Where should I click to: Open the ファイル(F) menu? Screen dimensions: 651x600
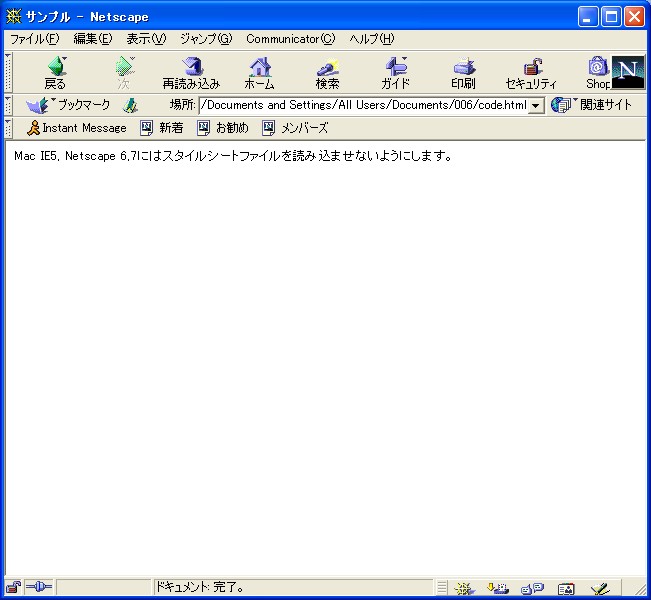click(34, 39)
